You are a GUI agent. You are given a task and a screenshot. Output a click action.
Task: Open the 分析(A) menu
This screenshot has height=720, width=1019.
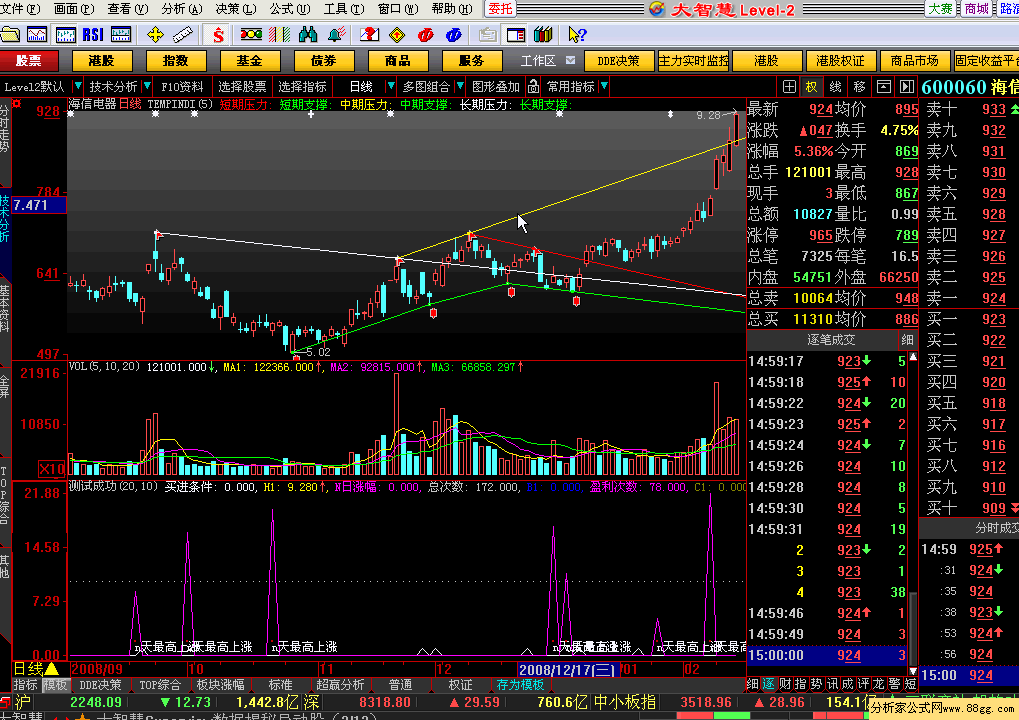(x=182, y=8)
